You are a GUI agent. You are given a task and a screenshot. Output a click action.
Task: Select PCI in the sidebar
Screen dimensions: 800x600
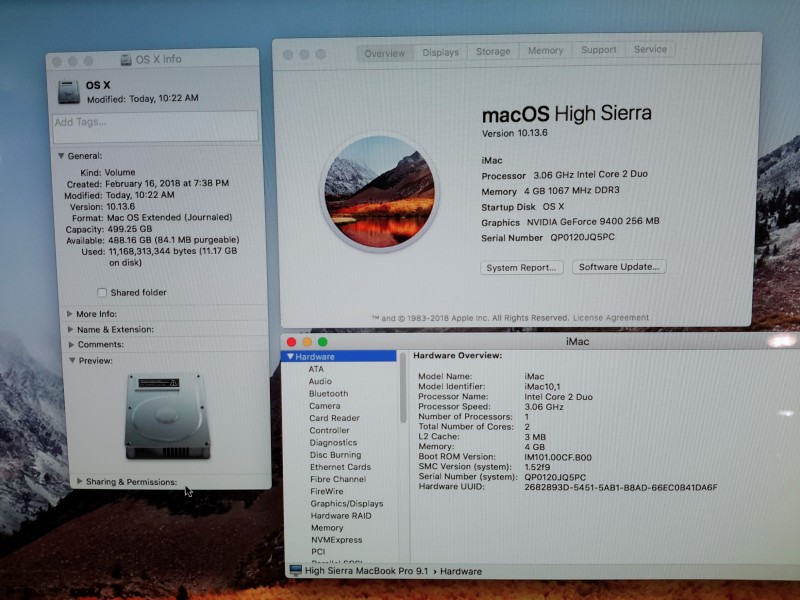(x=318, y=552)
